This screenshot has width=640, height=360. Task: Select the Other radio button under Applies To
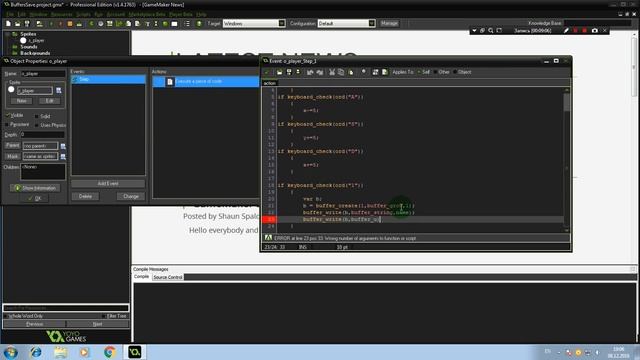[436, 72]
